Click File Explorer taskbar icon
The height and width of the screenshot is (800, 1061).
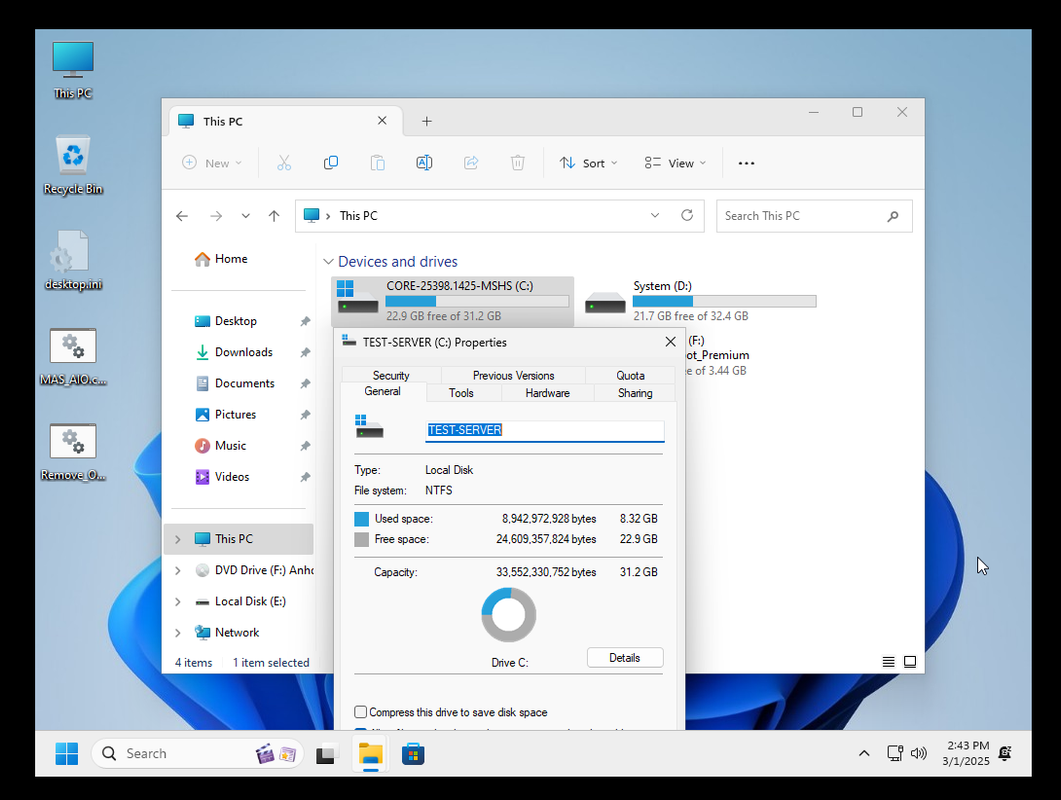click(370, 753)
